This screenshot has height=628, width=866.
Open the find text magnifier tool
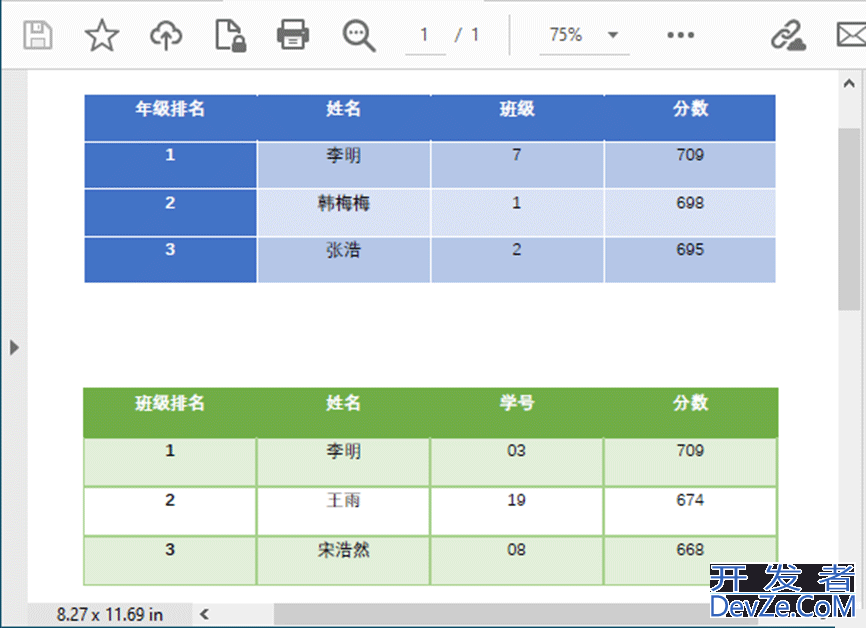(x=358, y=36)
